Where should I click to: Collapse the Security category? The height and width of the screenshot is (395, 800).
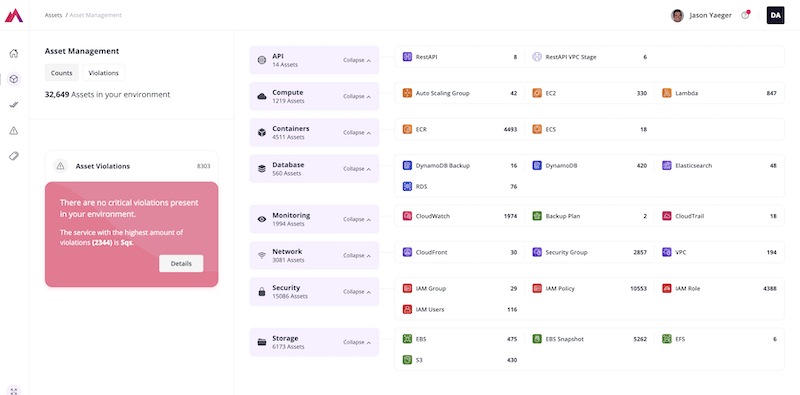tap(357, 292)
